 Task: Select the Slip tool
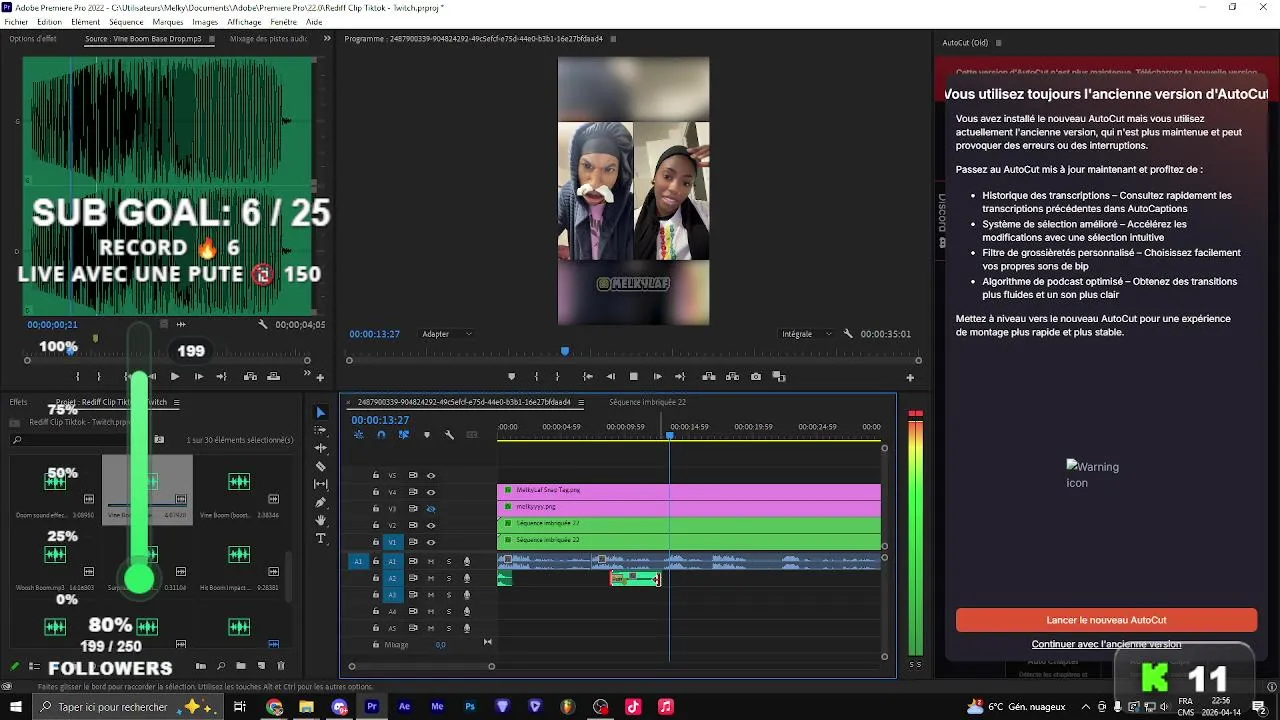tap(321, 484)
